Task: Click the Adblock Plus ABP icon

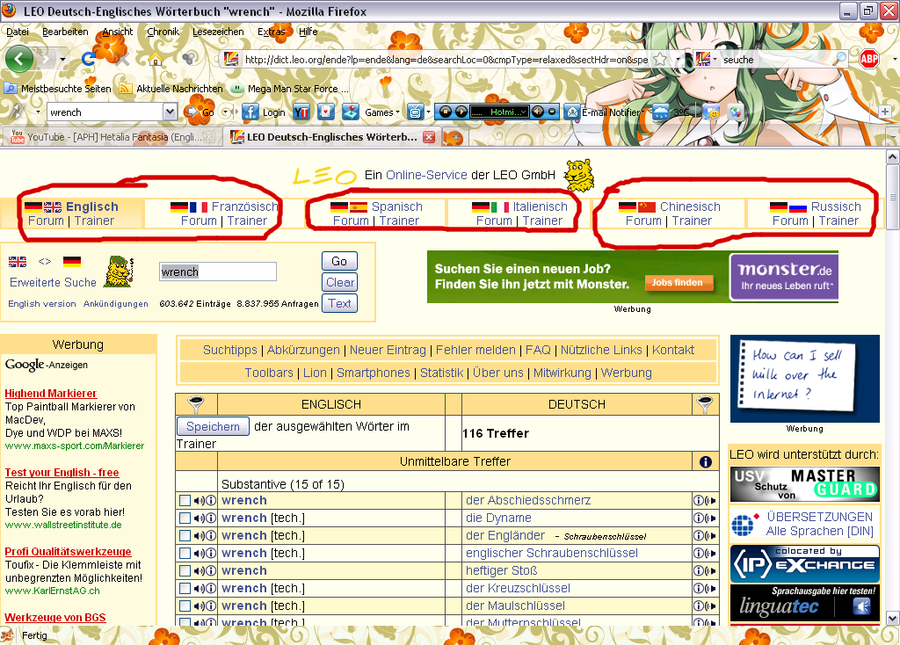Action: pos(869,59)
